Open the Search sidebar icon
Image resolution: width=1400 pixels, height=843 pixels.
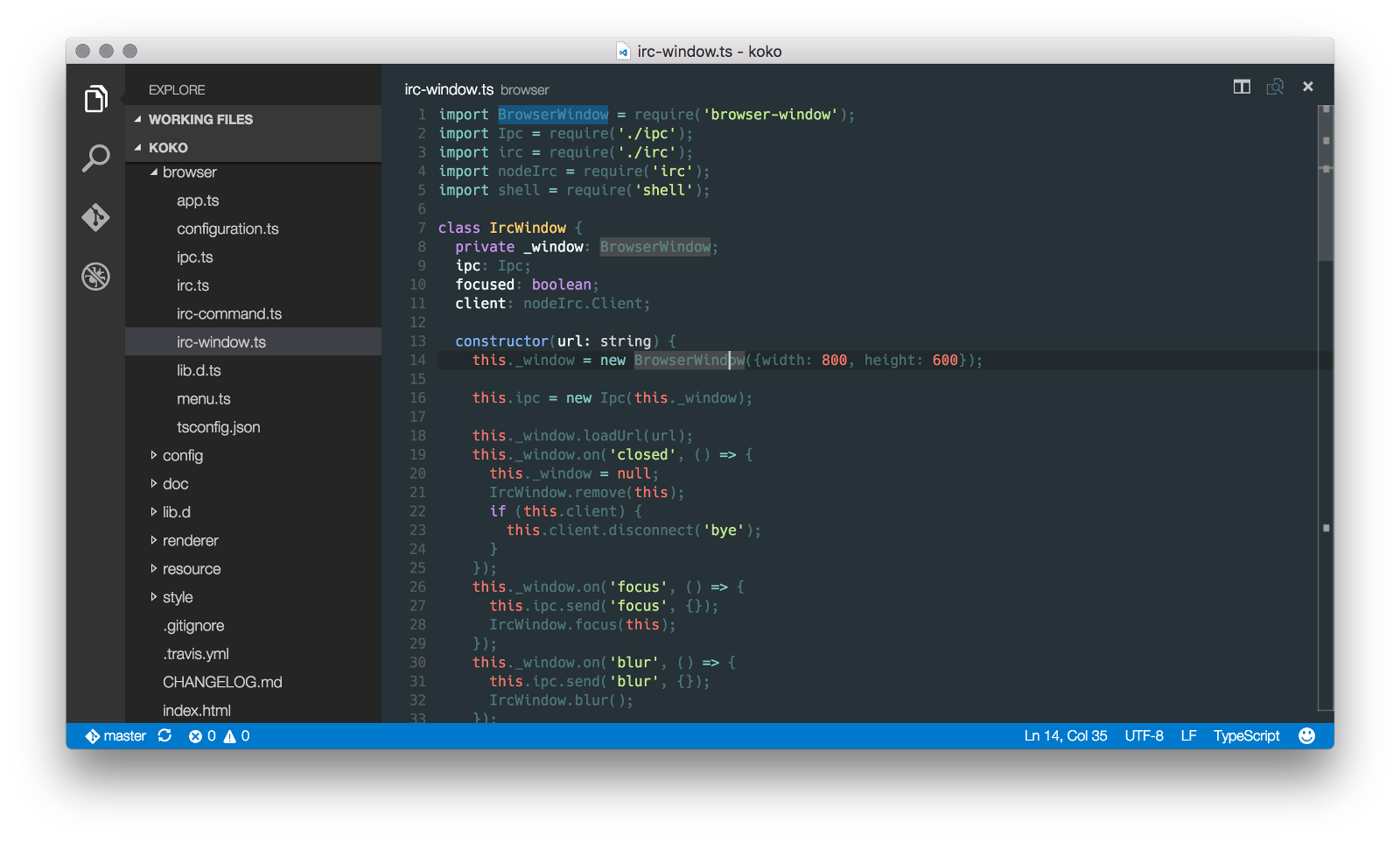click(x=96, y=158)
